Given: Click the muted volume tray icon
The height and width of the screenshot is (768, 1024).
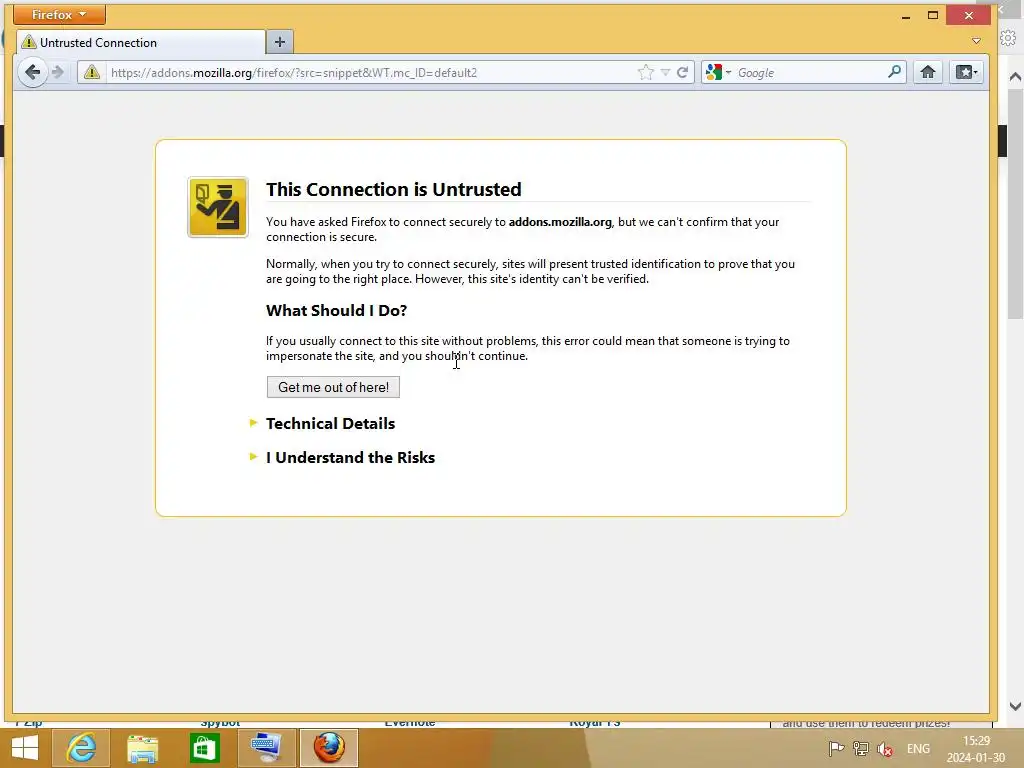Looking at the screenshot, I should pos(885,748).
